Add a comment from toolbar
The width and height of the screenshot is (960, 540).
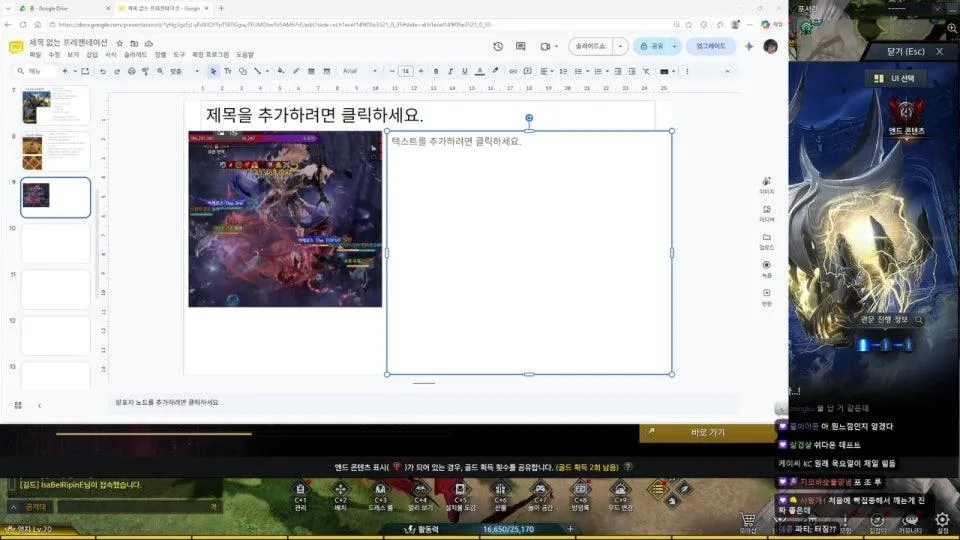tap(528, 72)
